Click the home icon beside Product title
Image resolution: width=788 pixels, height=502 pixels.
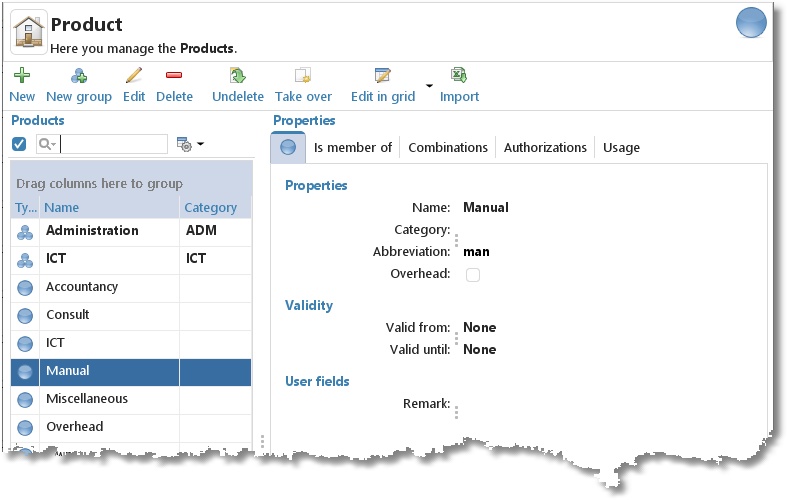[29, 32]
